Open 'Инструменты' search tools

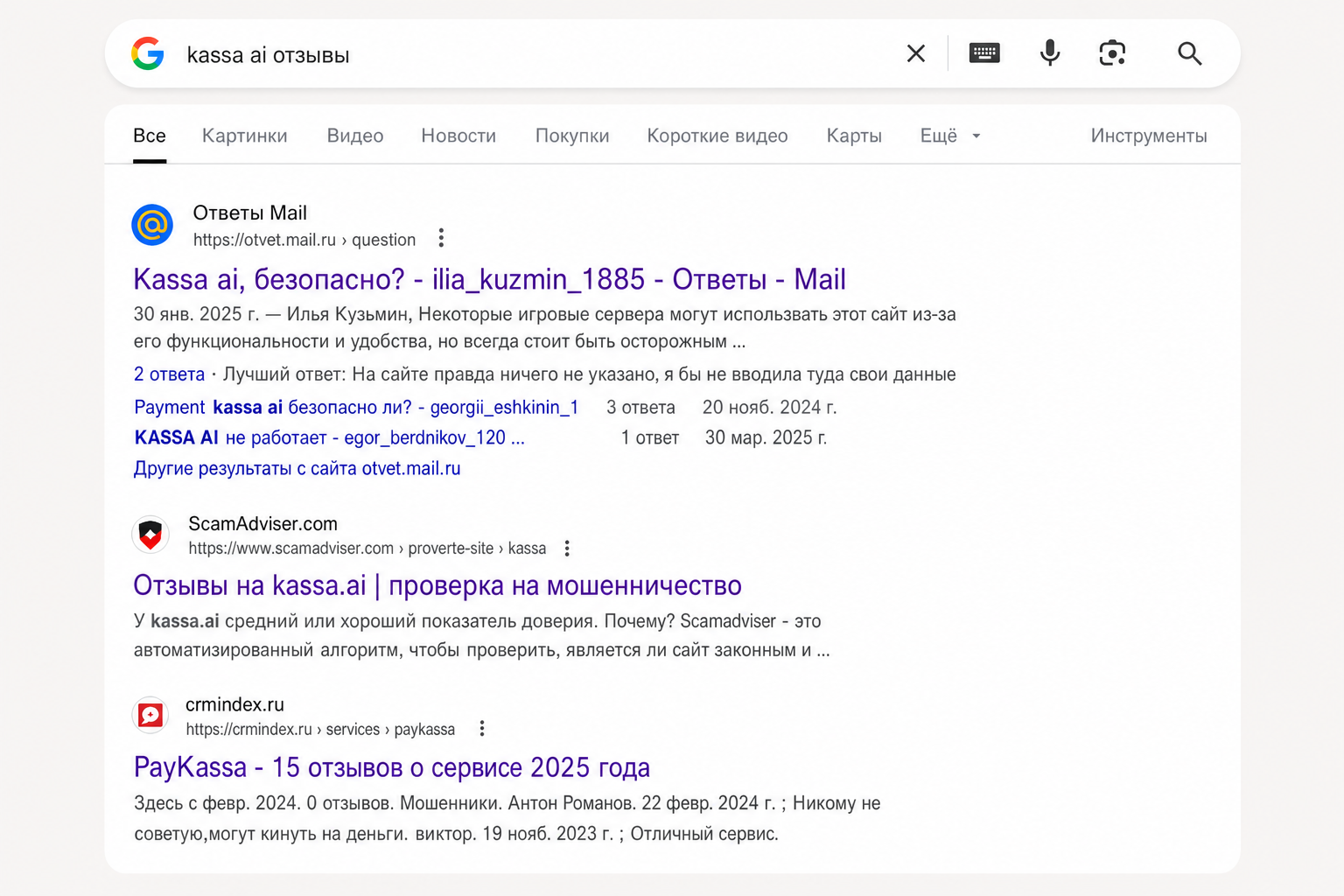pyautogui.click(x=1149, y=136)
